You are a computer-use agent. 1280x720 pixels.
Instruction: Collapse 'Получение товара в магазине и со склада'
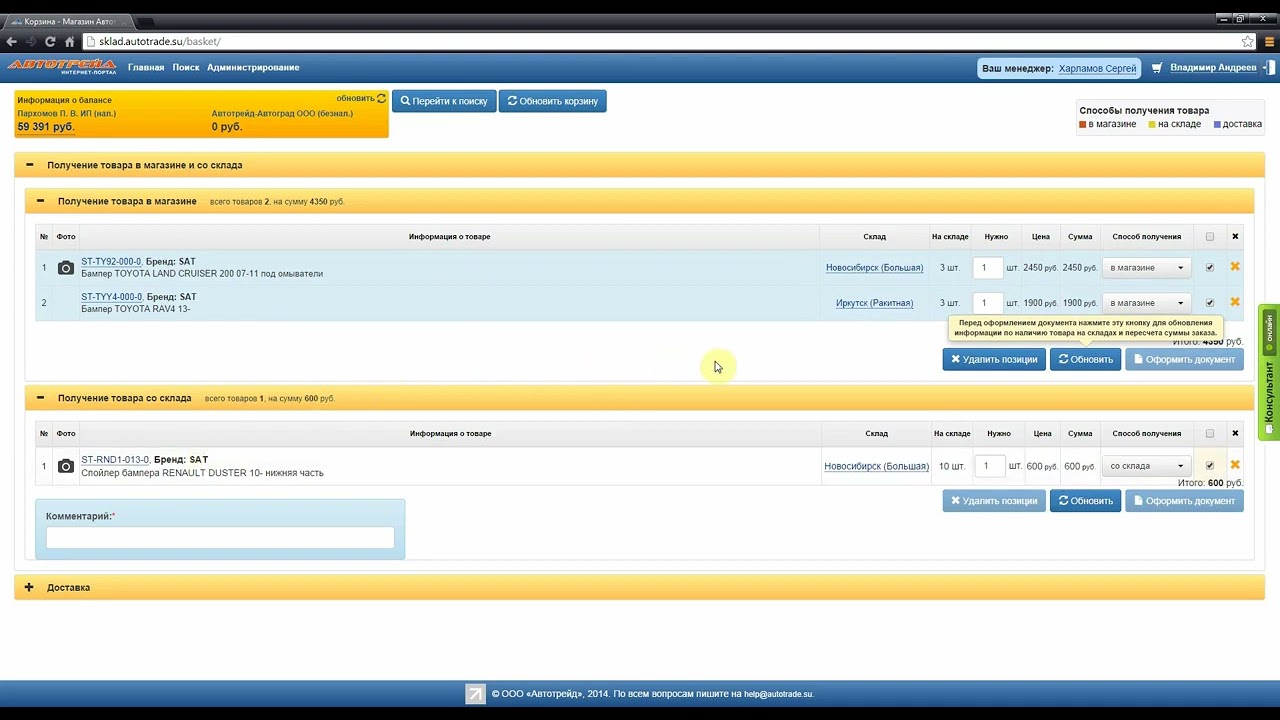pos(29,165)
